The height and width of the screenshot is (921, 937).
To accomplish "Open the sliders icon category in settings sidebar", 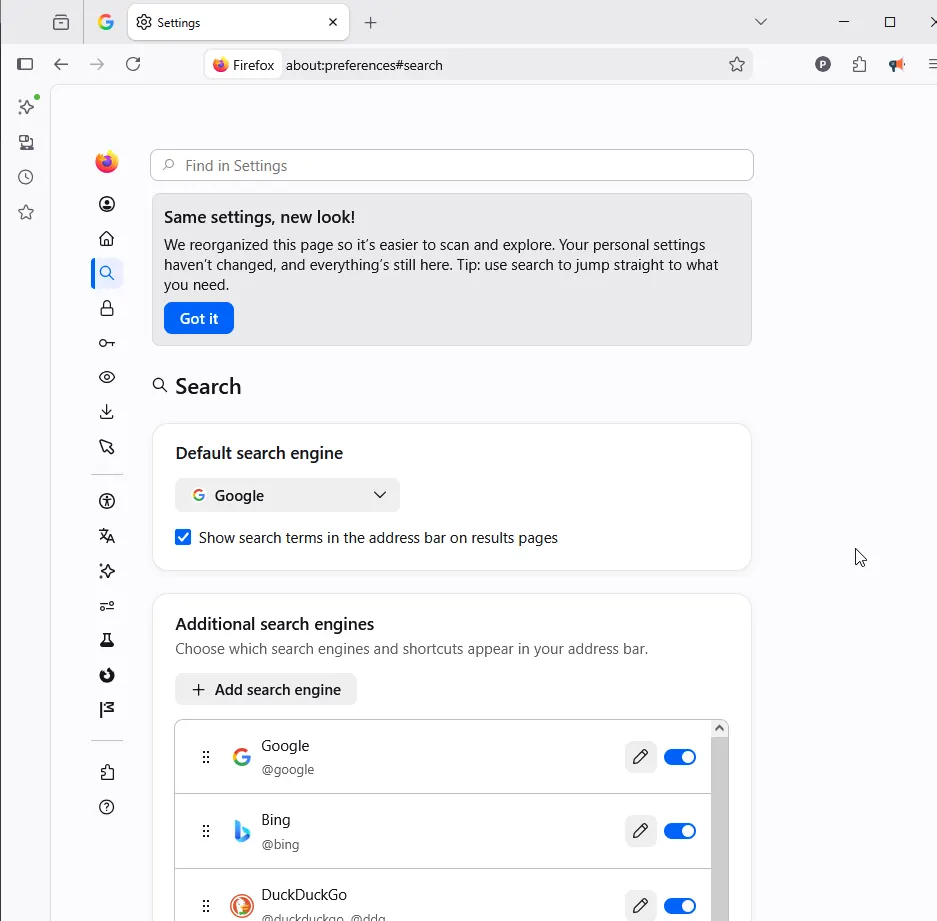I will [107, 606].
